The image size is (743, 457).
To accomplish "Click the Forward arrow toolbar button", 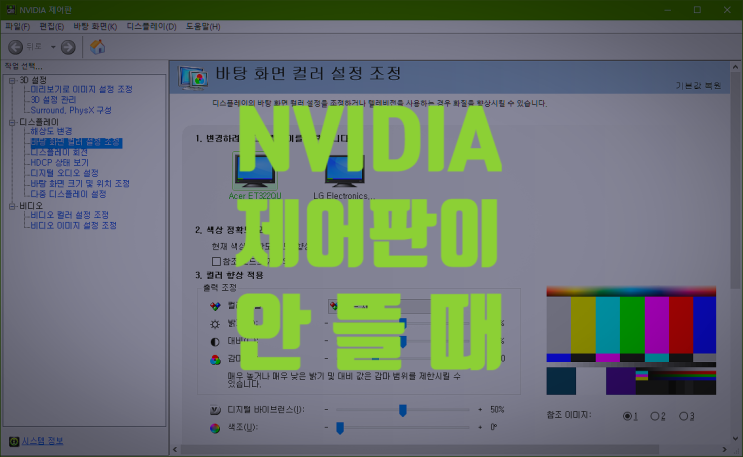I will pos(68,47).
